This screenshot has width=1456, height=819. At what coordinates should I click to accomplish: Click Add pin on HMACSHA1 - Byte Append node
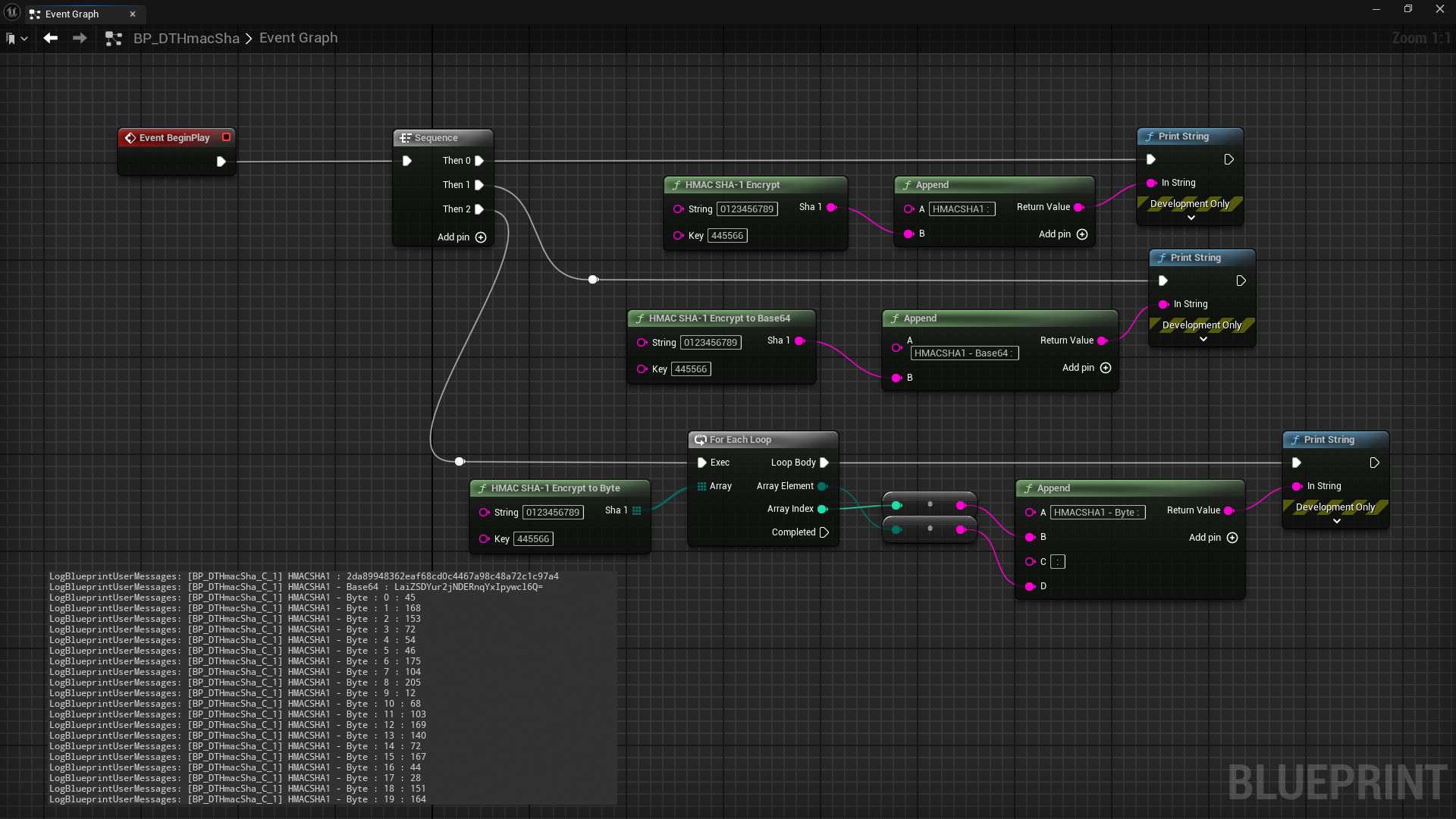pyautogui.click(x=1232, y=538)
